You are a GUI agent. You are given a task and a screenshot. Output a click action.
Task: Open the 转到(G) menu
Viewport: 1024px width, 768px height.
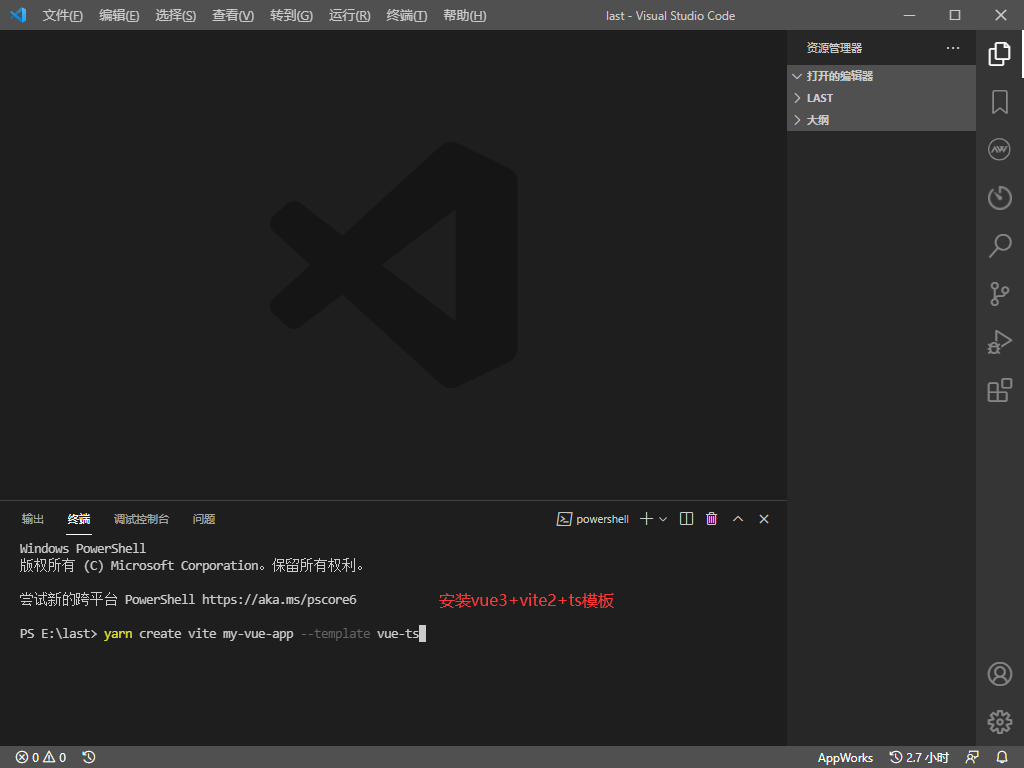[291, 15]
